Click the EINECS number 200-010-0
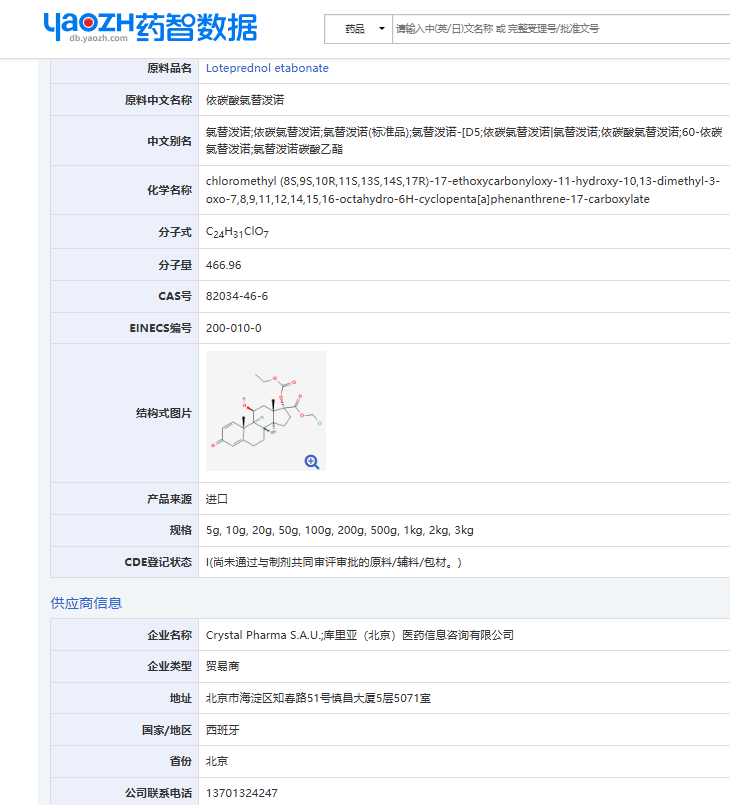730x805 pixels. point(234,328)
